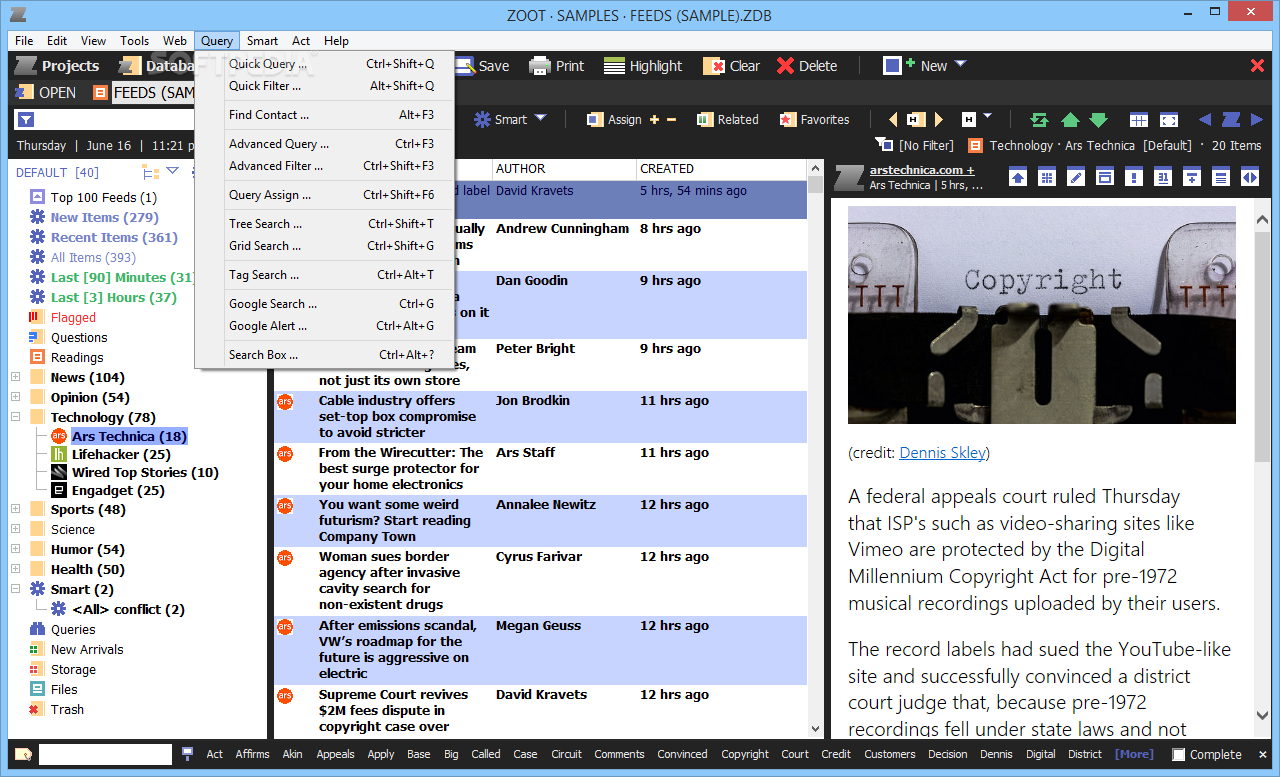Click the orange history back arrow
This screenshot has height=777, width=1280.
893,119
